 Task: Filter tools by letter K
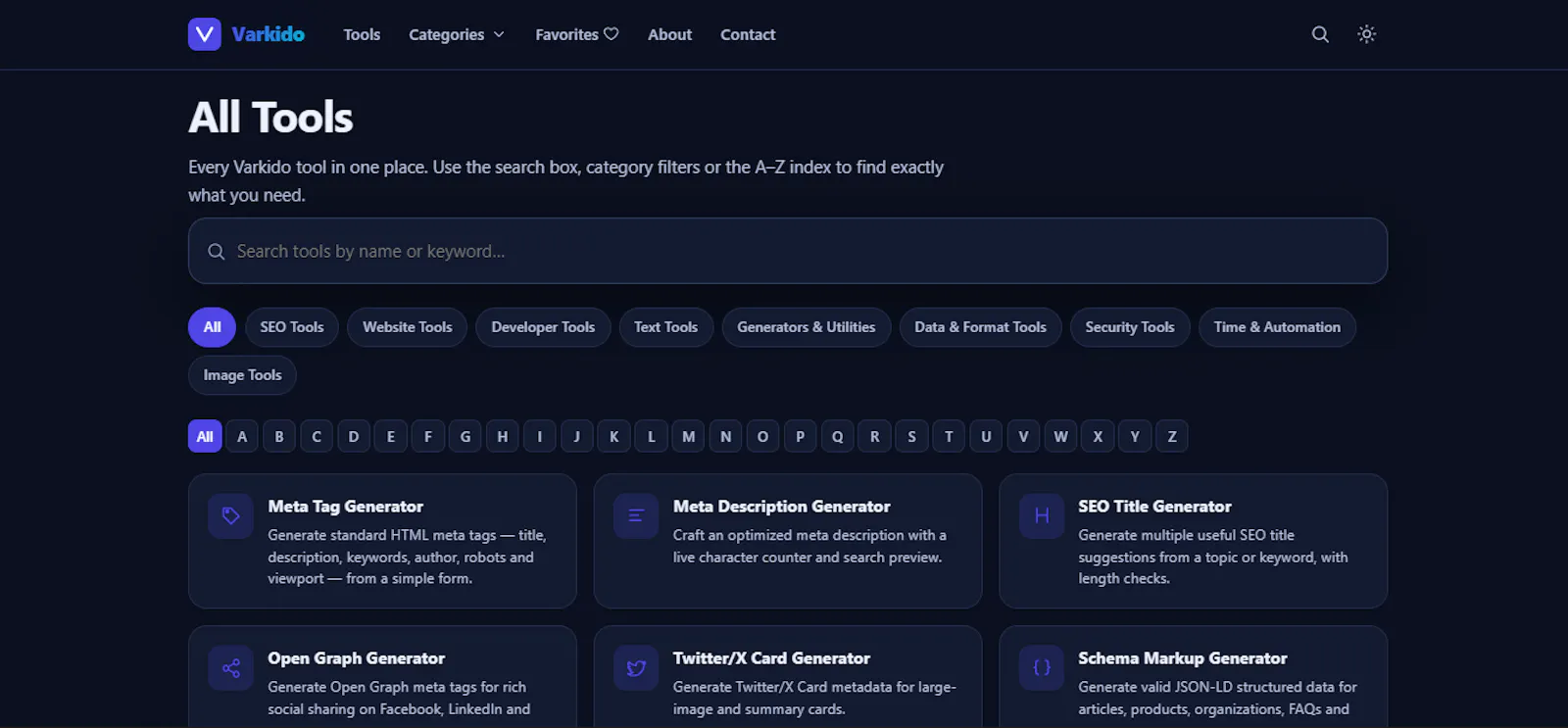[x=614, y=436]
